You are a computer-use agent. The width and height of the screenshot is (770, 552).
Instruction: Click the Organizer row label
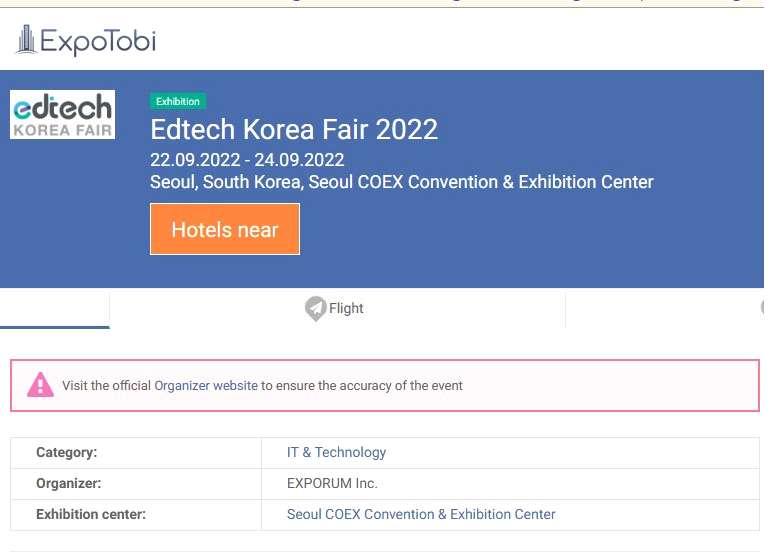point(69,483)
